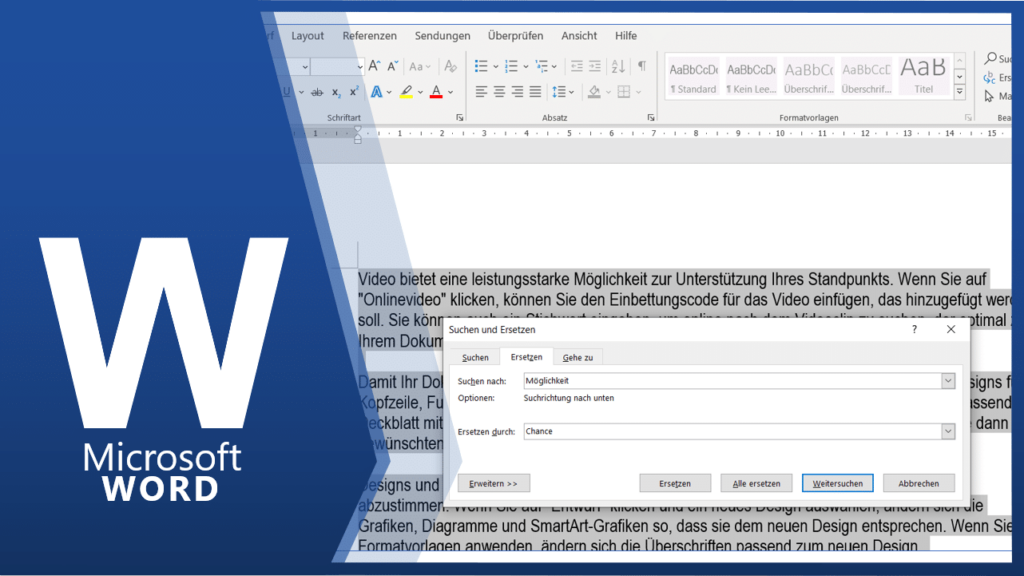Click the Borders grid icon

(624, 92)
